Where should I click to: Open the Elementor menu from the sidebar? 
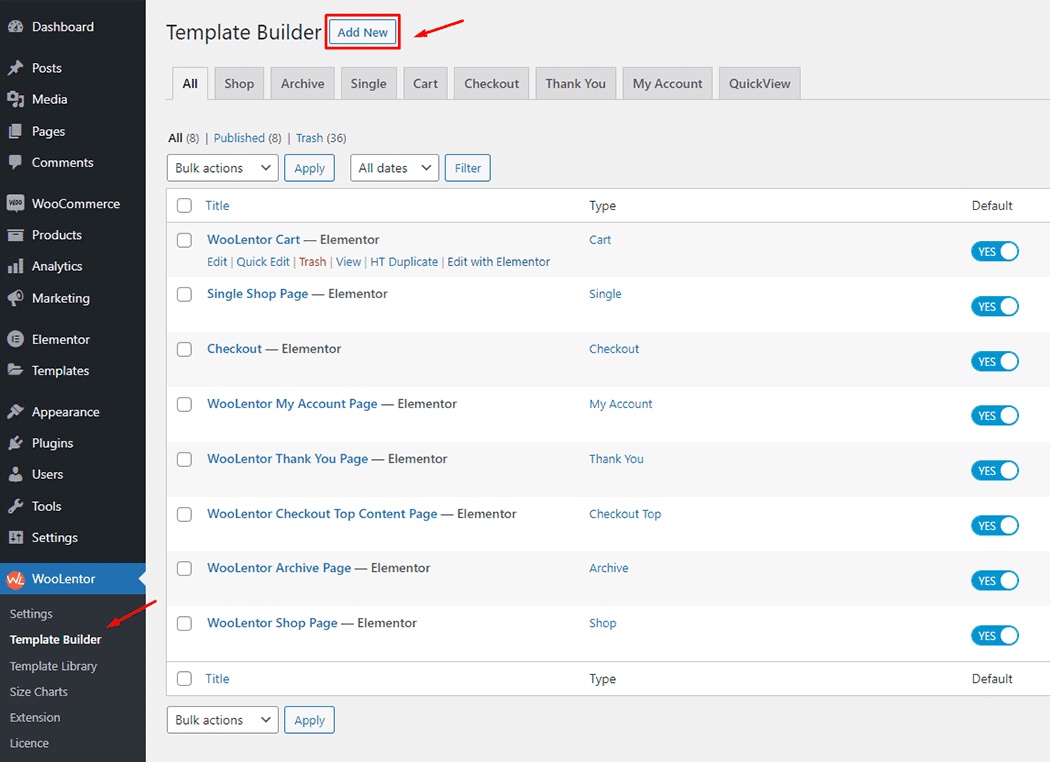pyautogui.click(x=60, y=339)
